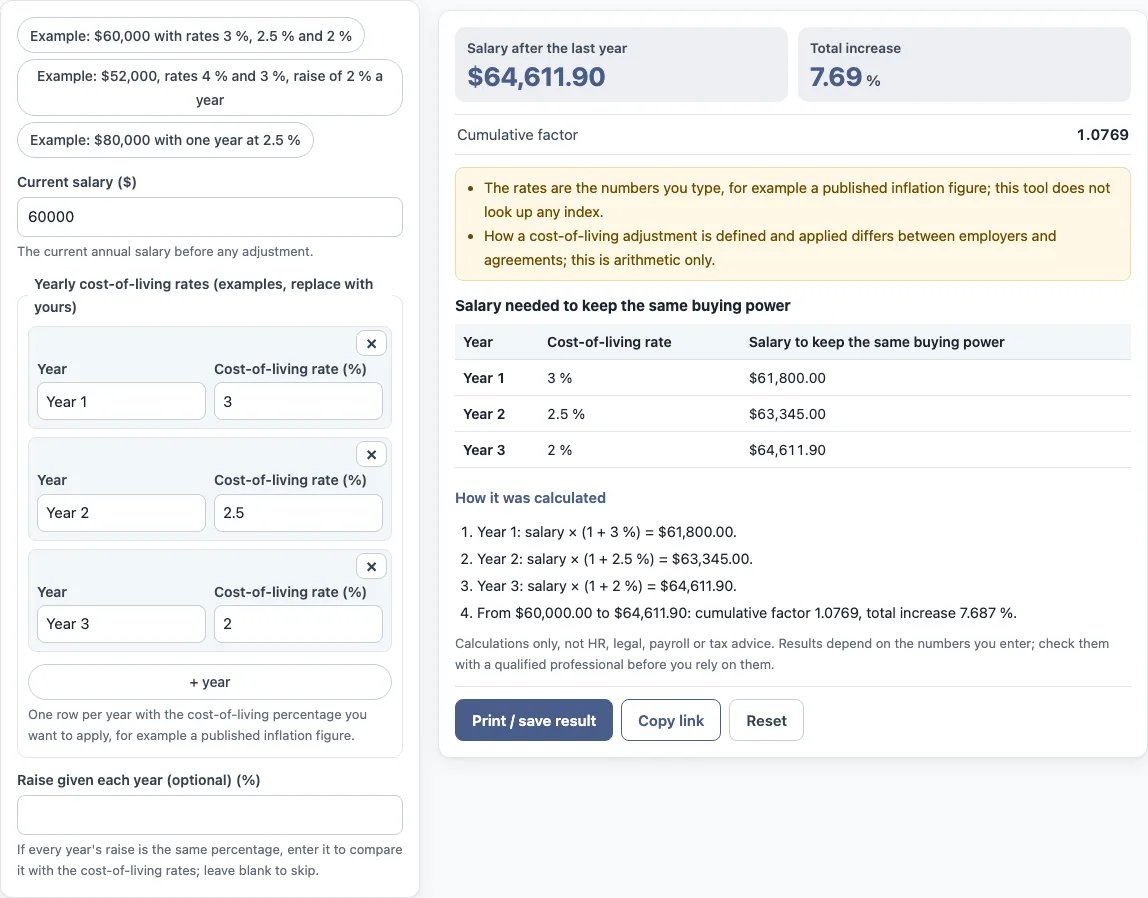Click the 2 % rate cell in the table
This screenshot has height=898, width=1148.
coord(559,449)
